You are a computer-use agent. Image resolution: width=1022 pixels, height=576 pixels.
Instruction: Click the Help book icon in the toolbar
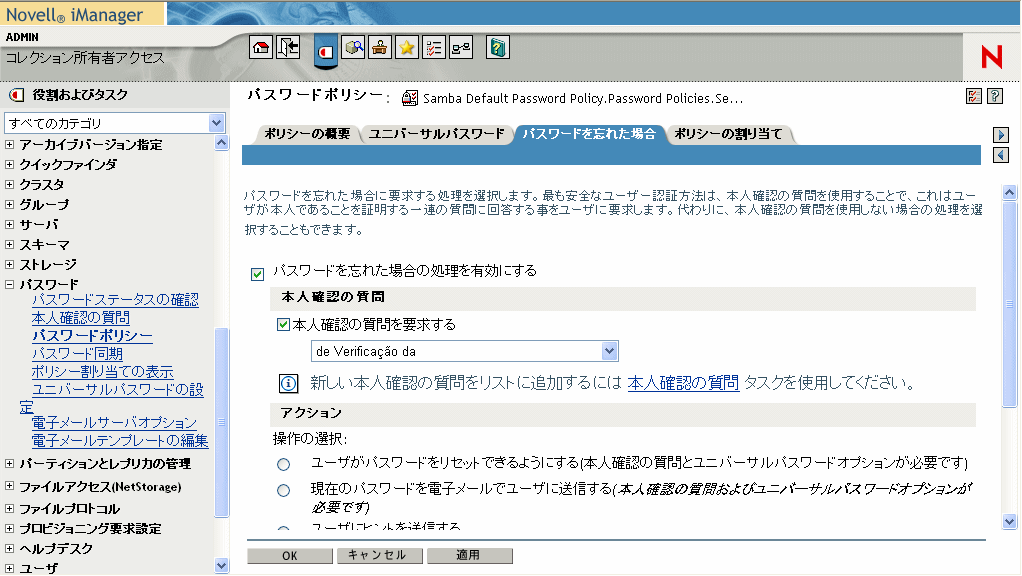point(496,47)
